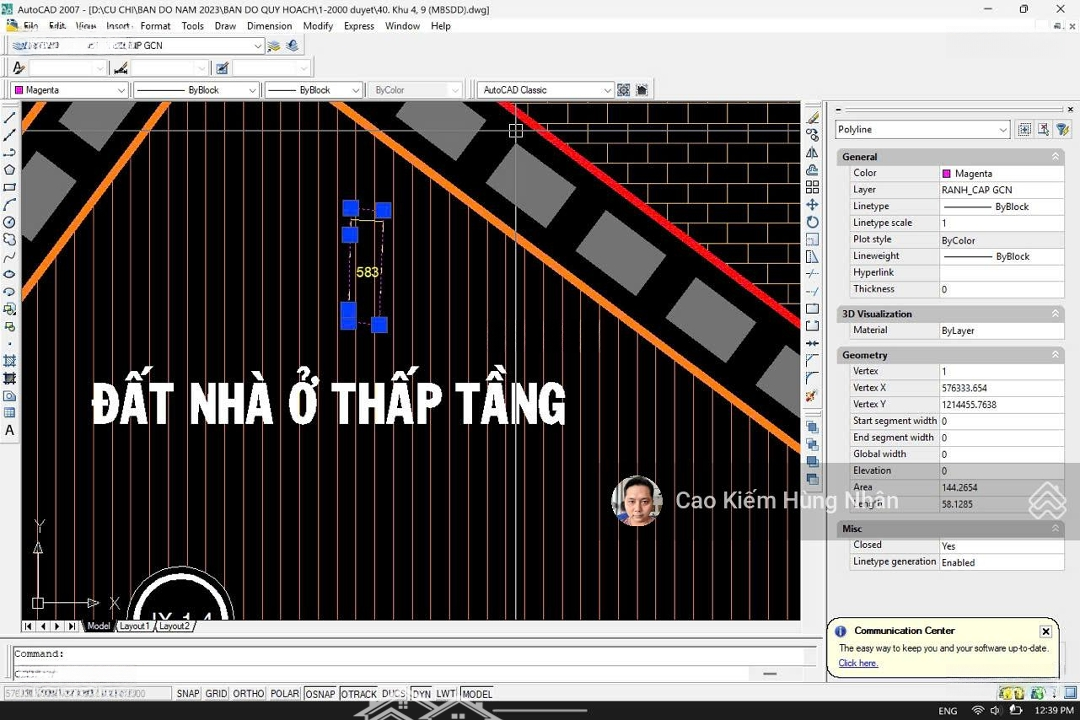Screen dimensions: 1080x720
Task: Toggle OSNAP in the status bar
Action: point(320,694)
